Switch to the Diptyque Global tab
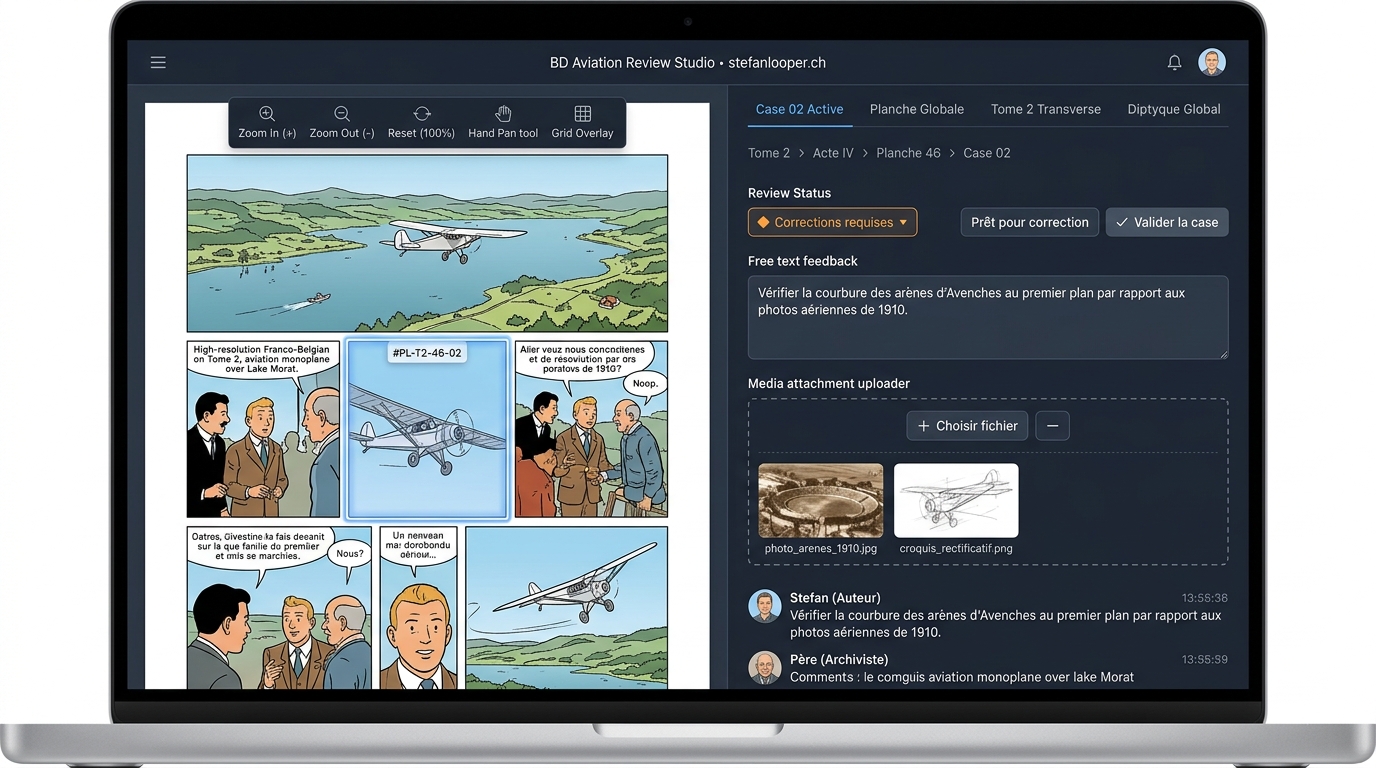The image size is (1376, 768). click(x=1174, y=109)
